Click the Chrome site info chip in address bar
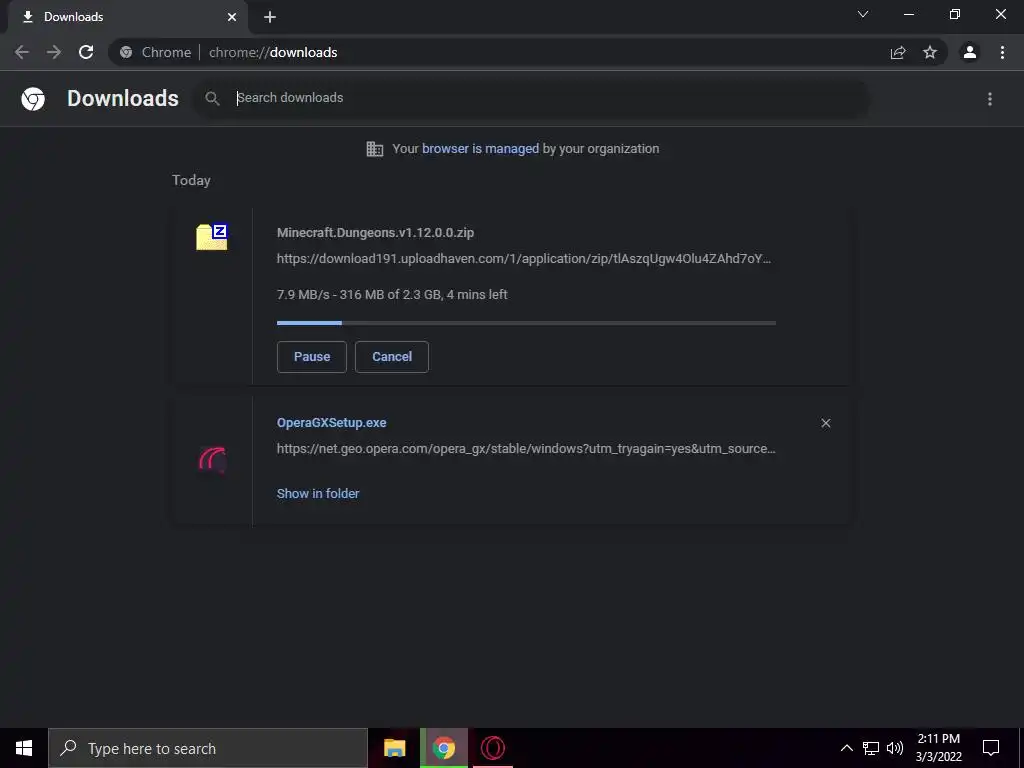Image resolution: width=1024 pixels, height=768 pixels. pyautogui.click(x=156, y=52)
